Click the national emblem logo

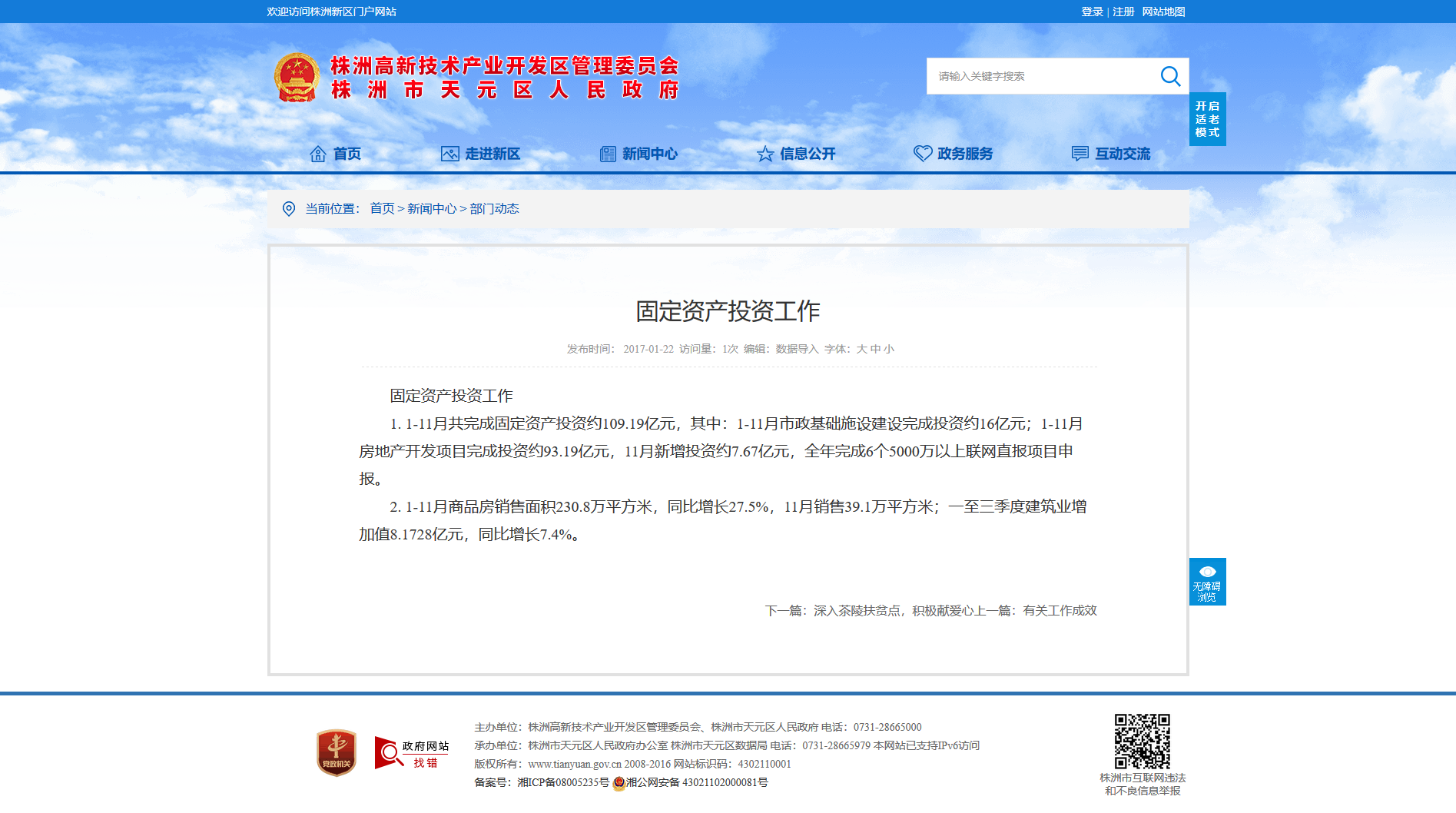coord(297,78)
